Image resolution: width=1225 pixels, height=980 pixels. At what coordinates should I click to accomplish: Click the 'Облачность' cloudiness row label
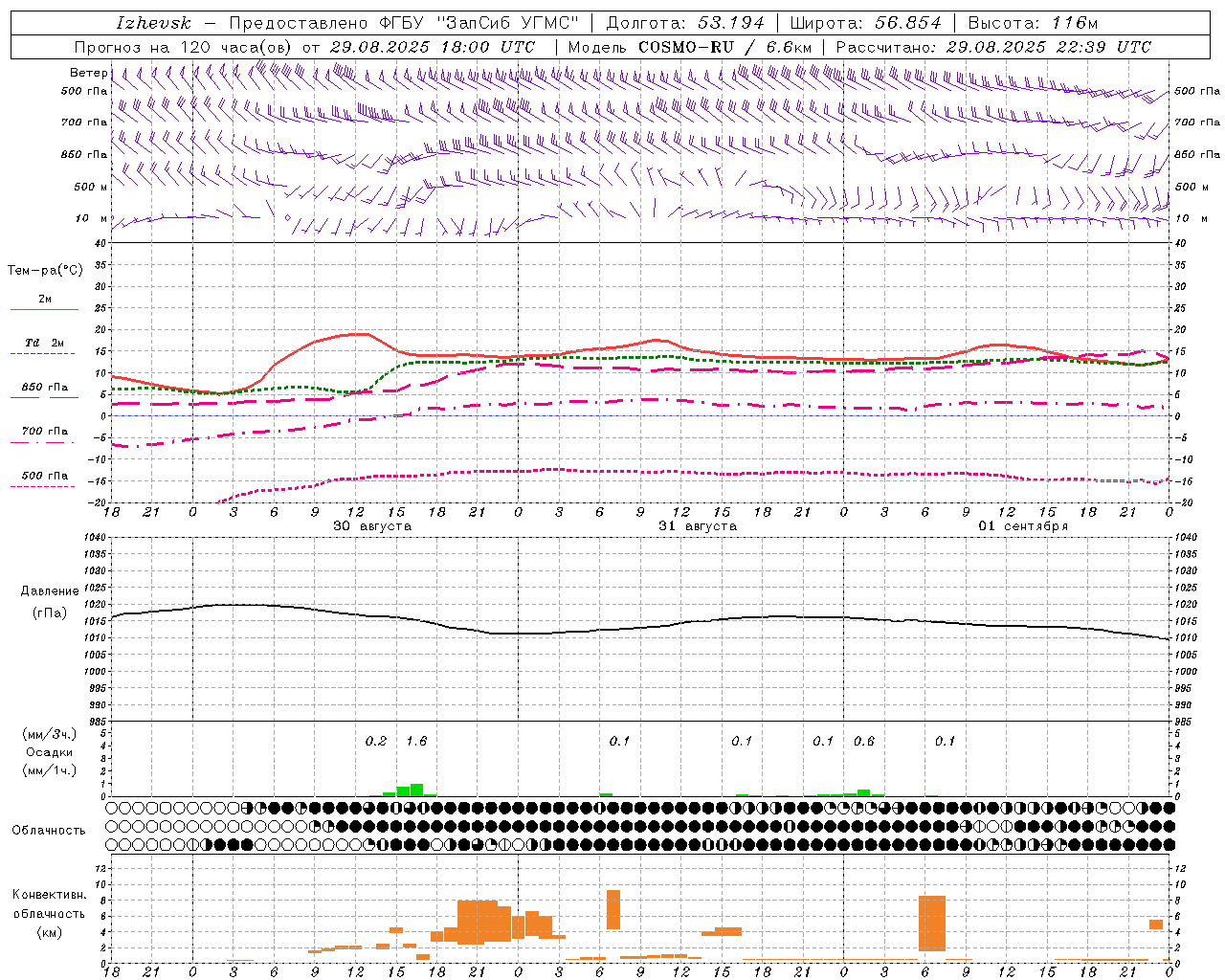pyautogui.click(x=49, y=831)
